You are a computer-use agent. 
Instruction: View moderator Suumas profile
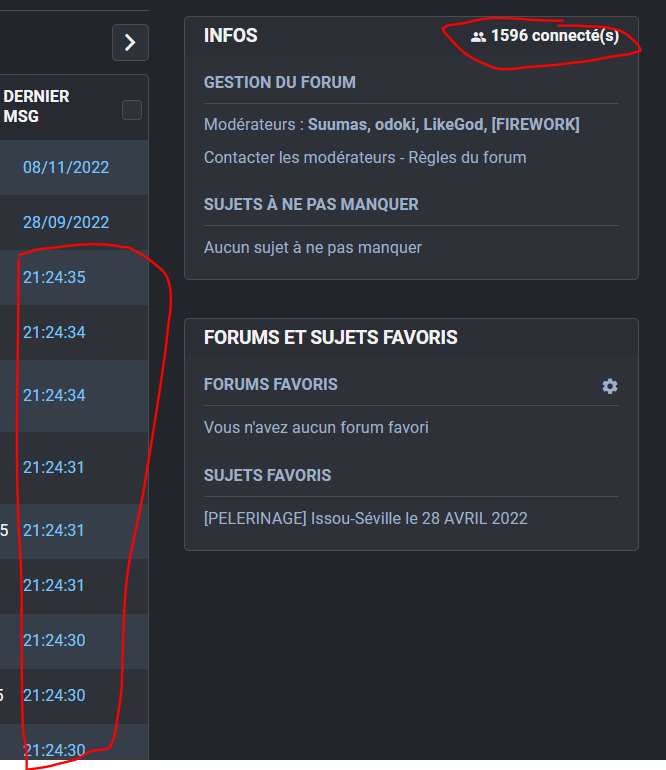(x=337, y=124)
